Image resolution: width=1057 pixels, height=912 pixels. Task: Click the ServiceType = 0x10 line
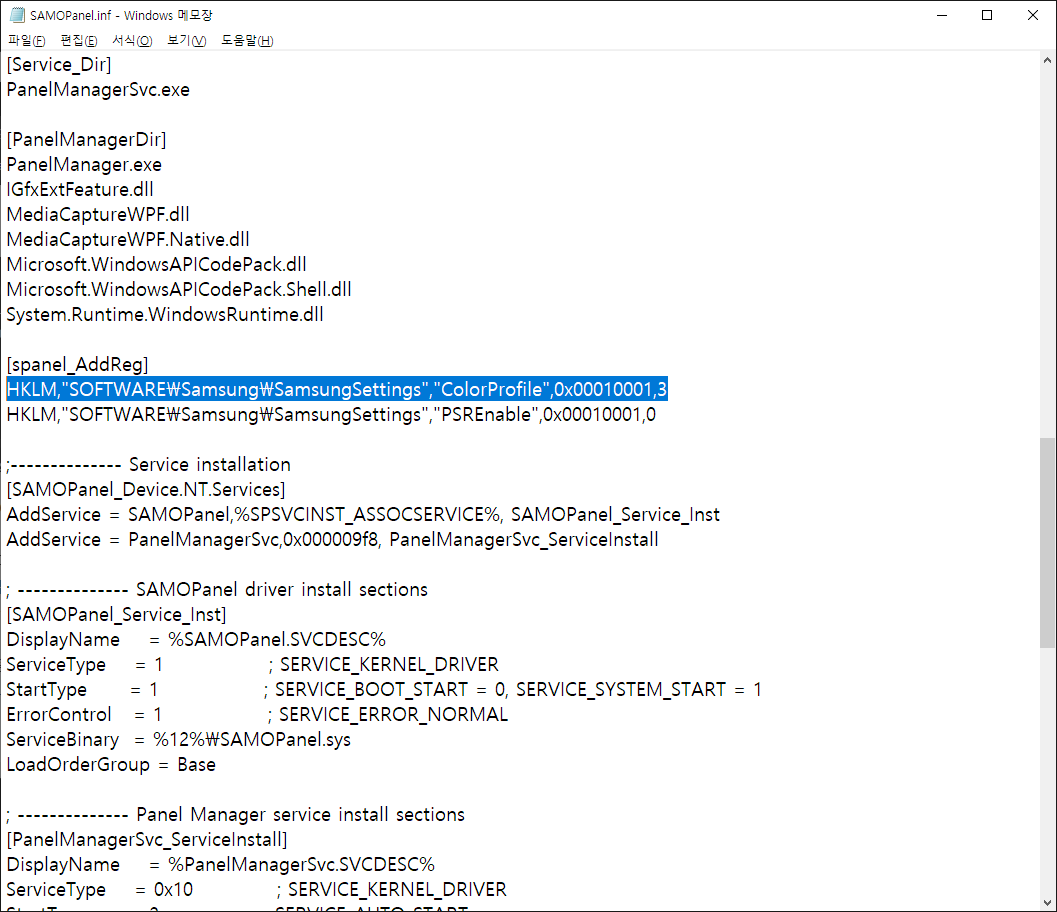(257, 889)
